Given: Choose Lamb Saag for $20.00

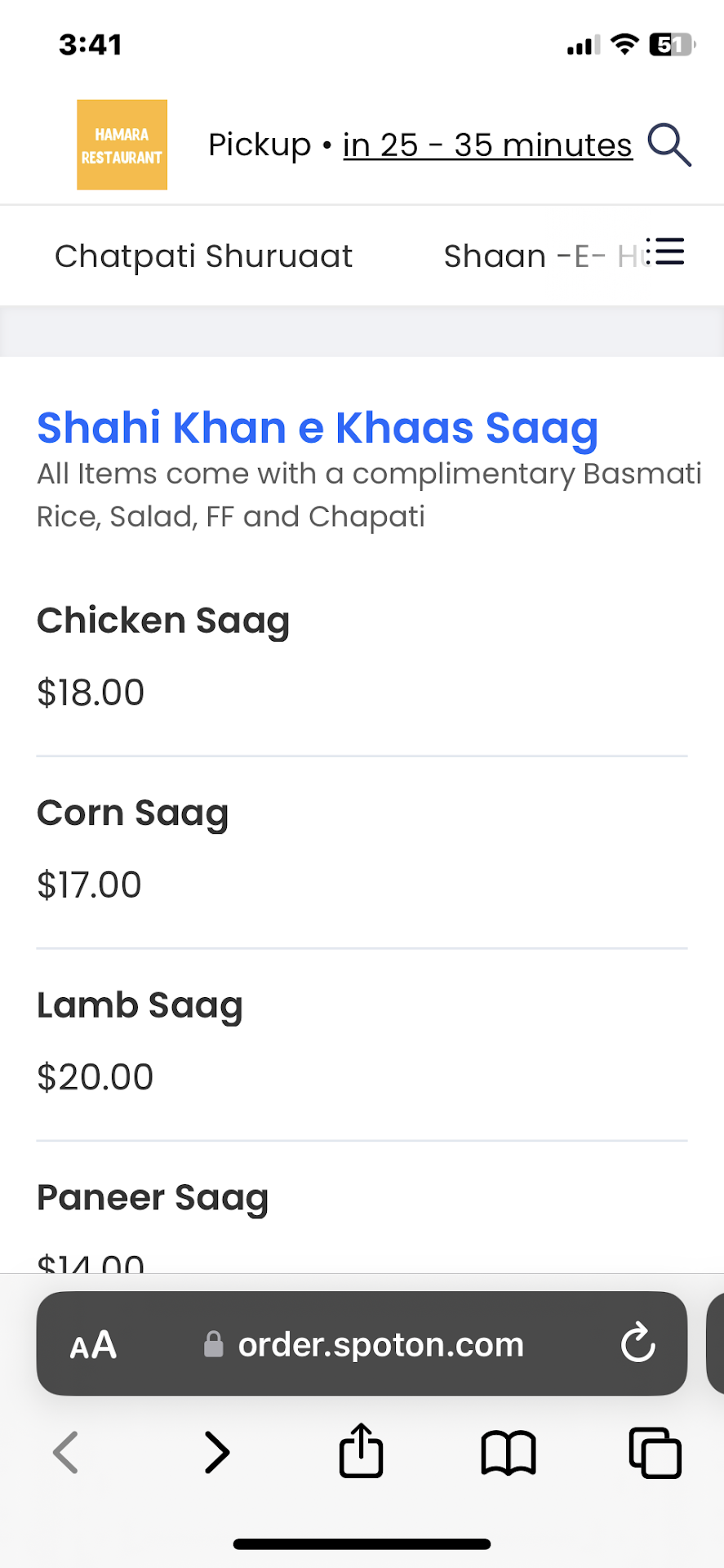Looking at the screenshot, I should 140,1006.
